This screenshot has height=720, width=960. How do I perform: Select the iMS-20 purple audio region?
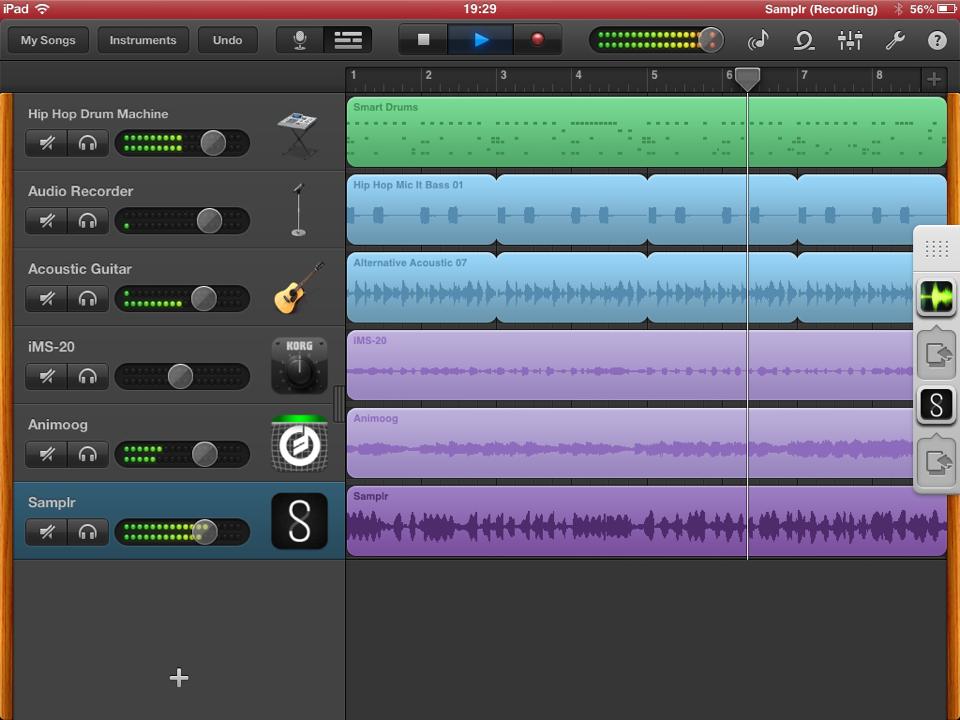(x=630, y=365)
